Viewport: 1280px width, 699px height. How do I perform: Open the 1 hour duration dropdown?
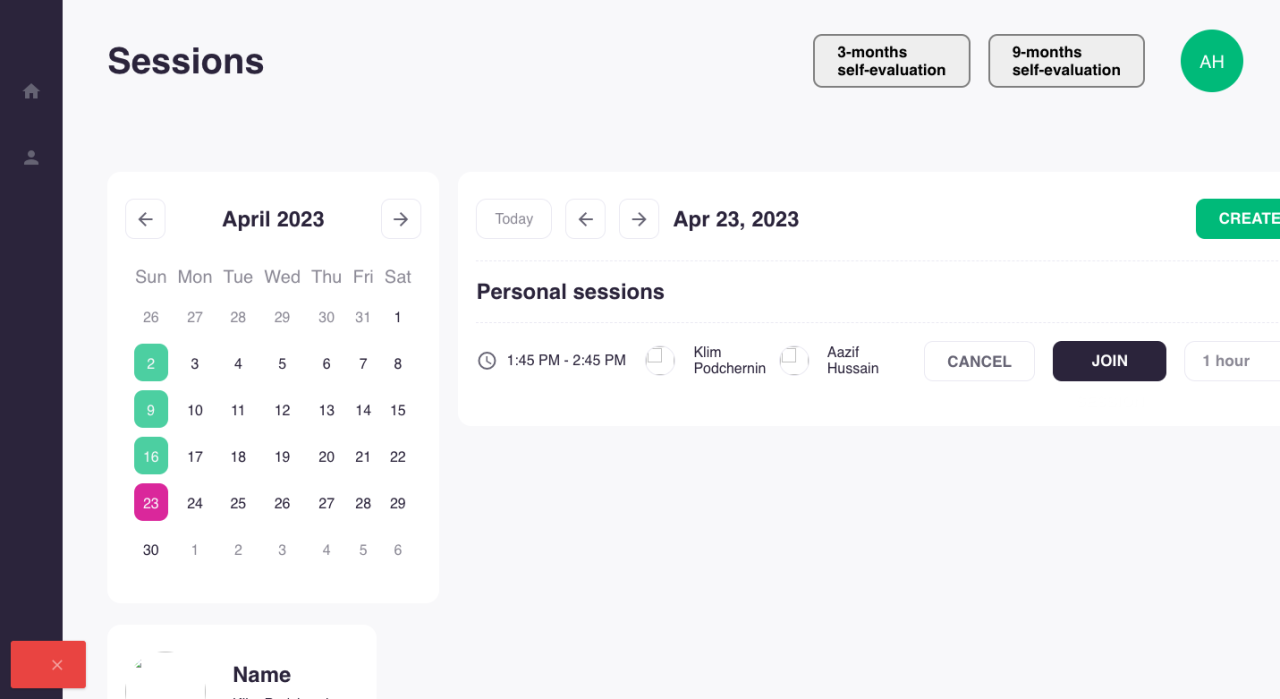point(1232,361)
